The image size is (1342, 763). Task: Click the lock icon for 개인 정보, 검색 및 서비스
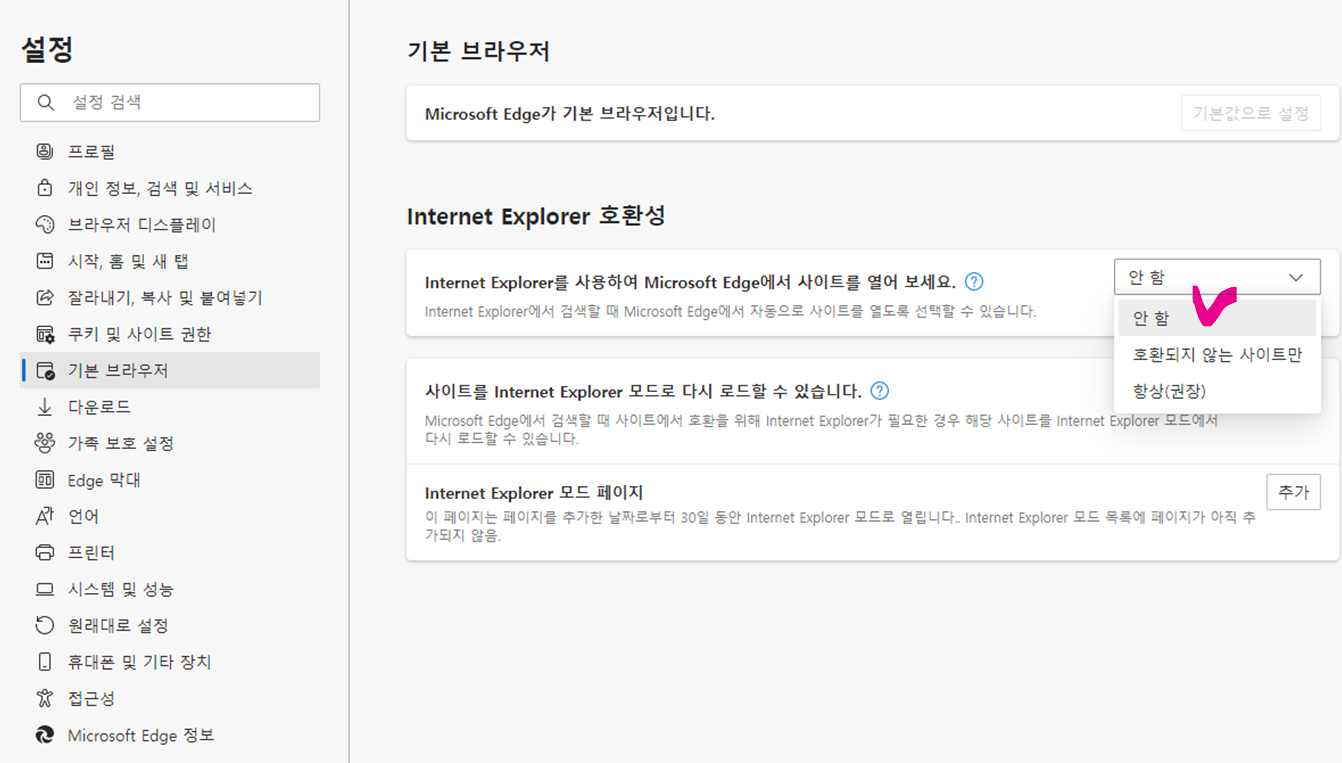pos(44,188)
